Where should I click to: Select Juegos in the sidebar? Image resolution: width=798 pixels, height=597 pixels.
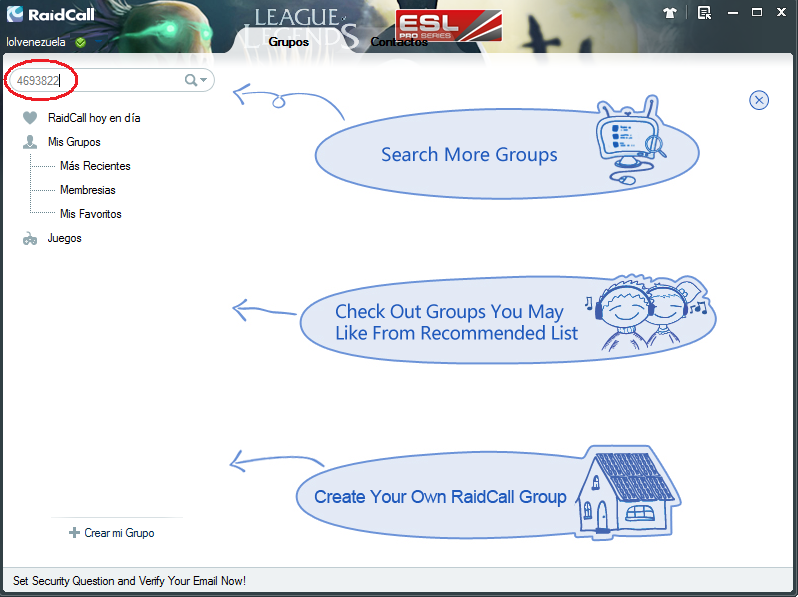click(x=65, y=238)
